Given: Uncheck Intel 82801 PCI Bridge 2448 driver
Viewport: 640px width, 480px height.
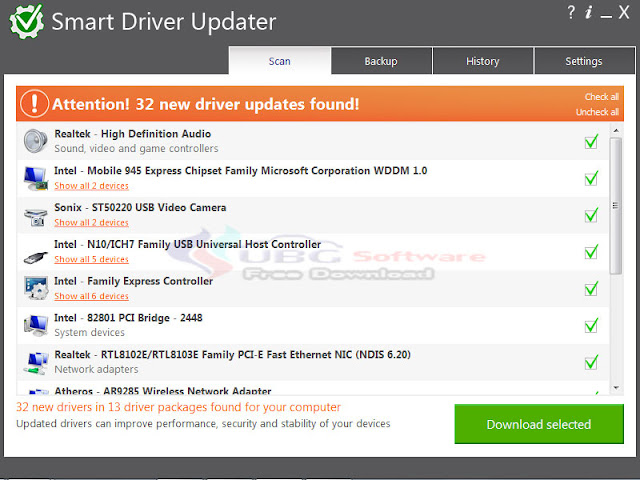Looking at the screenshot, I should 591,325.
